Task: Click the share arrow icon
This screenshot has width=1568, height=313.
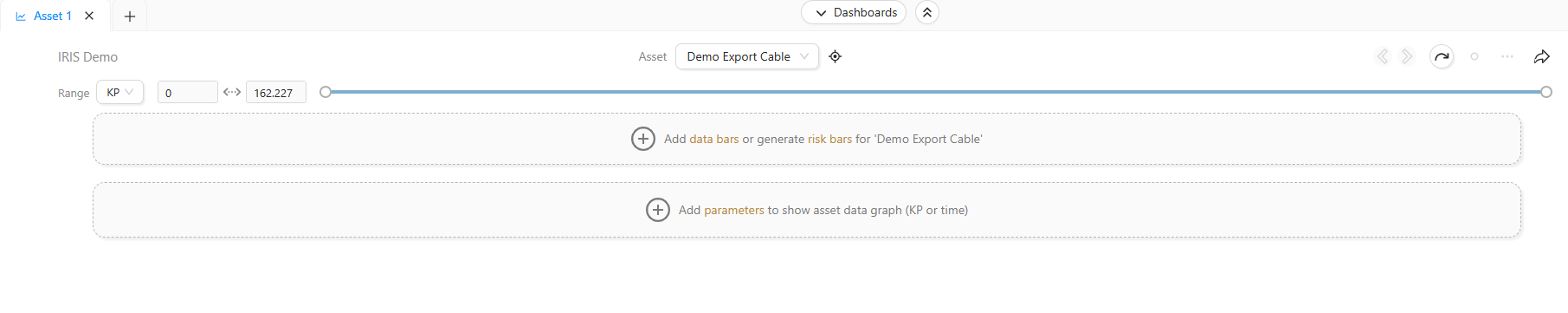Action: coord(1541,56)
